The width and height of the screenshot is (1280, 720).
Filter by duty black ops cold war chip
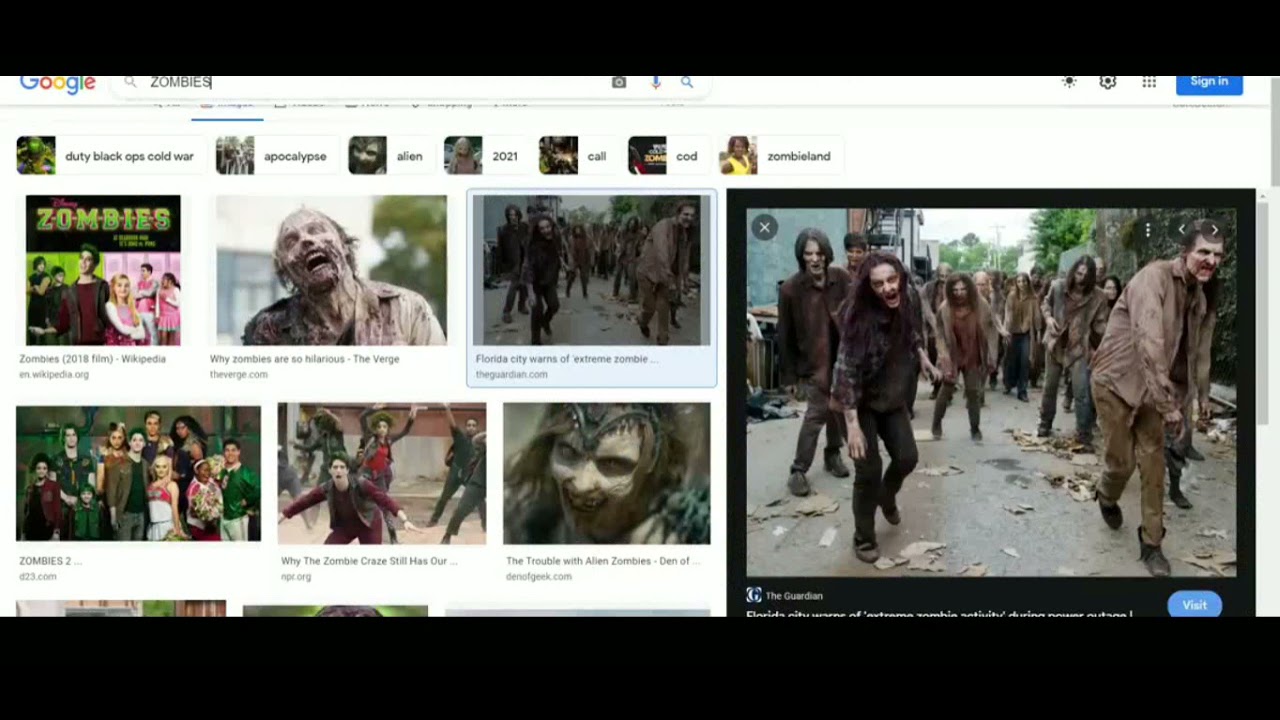tap(109, 156)
